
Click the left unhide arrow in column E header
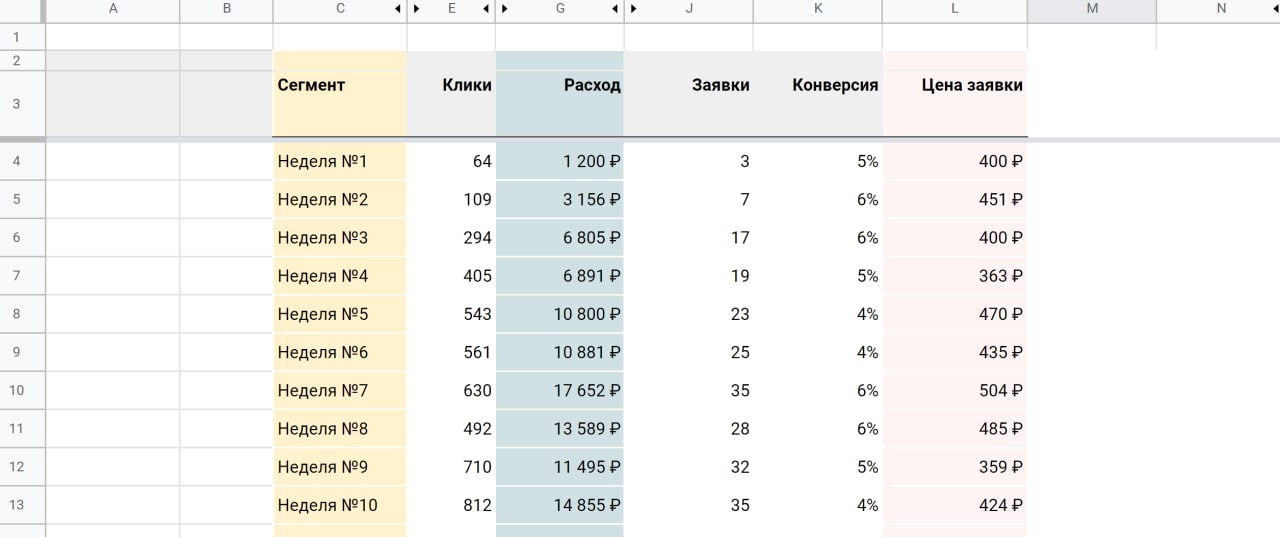[x=416, y=9]
